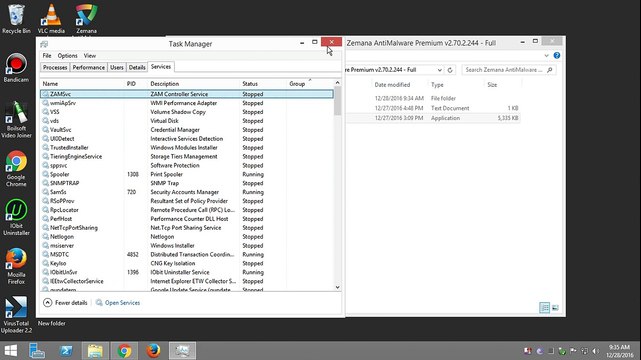Viewport: 641px width, 360px height.
Task: Launch PowerShell from the taskbar
Action: pos(66,351)
